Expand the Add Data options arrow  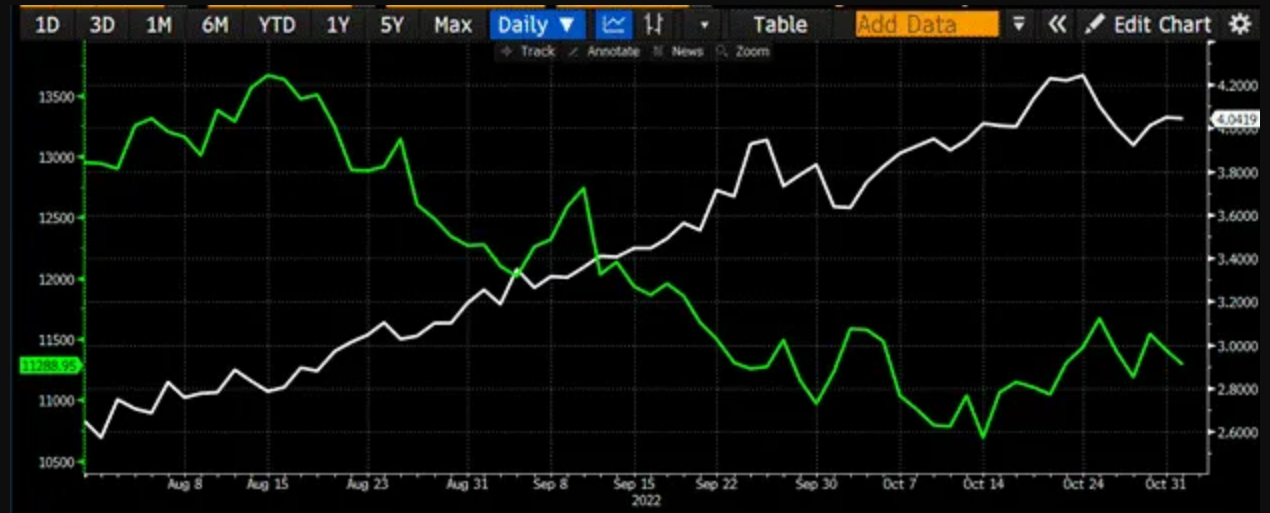(1019, 24)
